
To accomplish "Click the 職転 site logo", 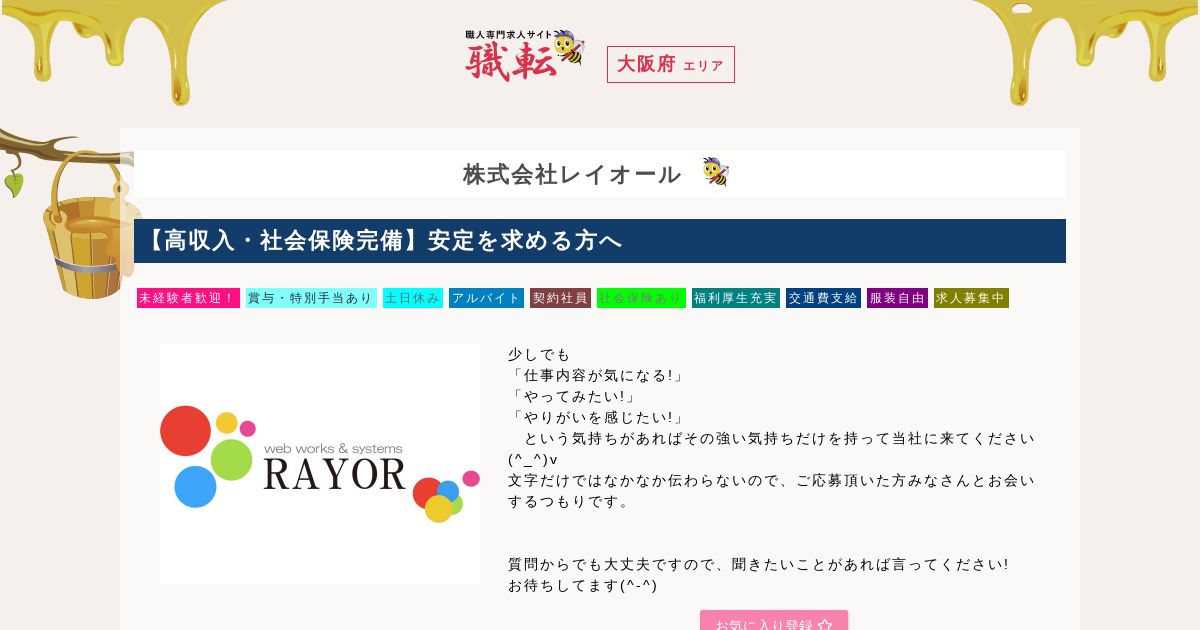I will point(524,56).
